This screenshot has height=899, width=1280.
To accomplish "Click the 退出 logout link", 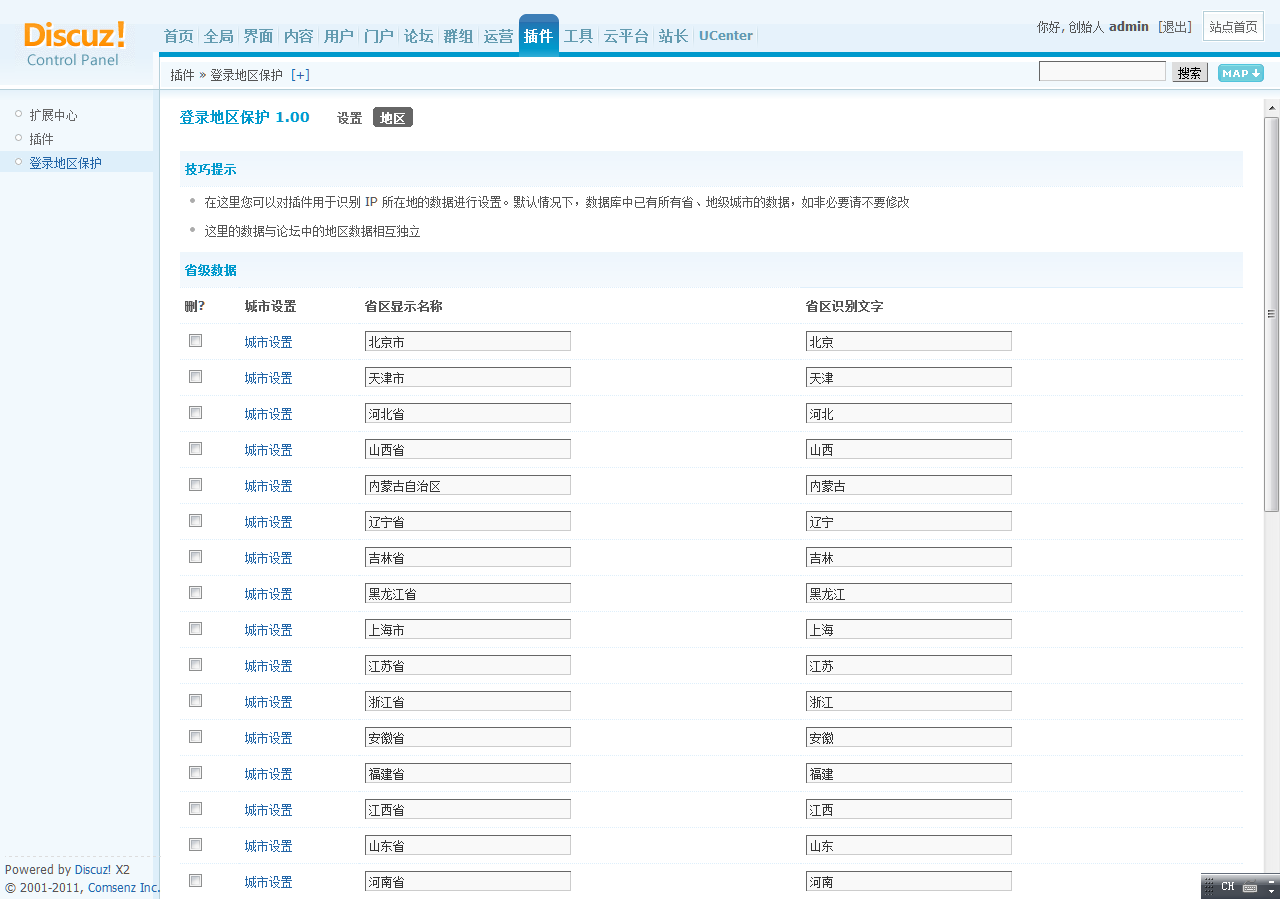I will pos(1175,27).
